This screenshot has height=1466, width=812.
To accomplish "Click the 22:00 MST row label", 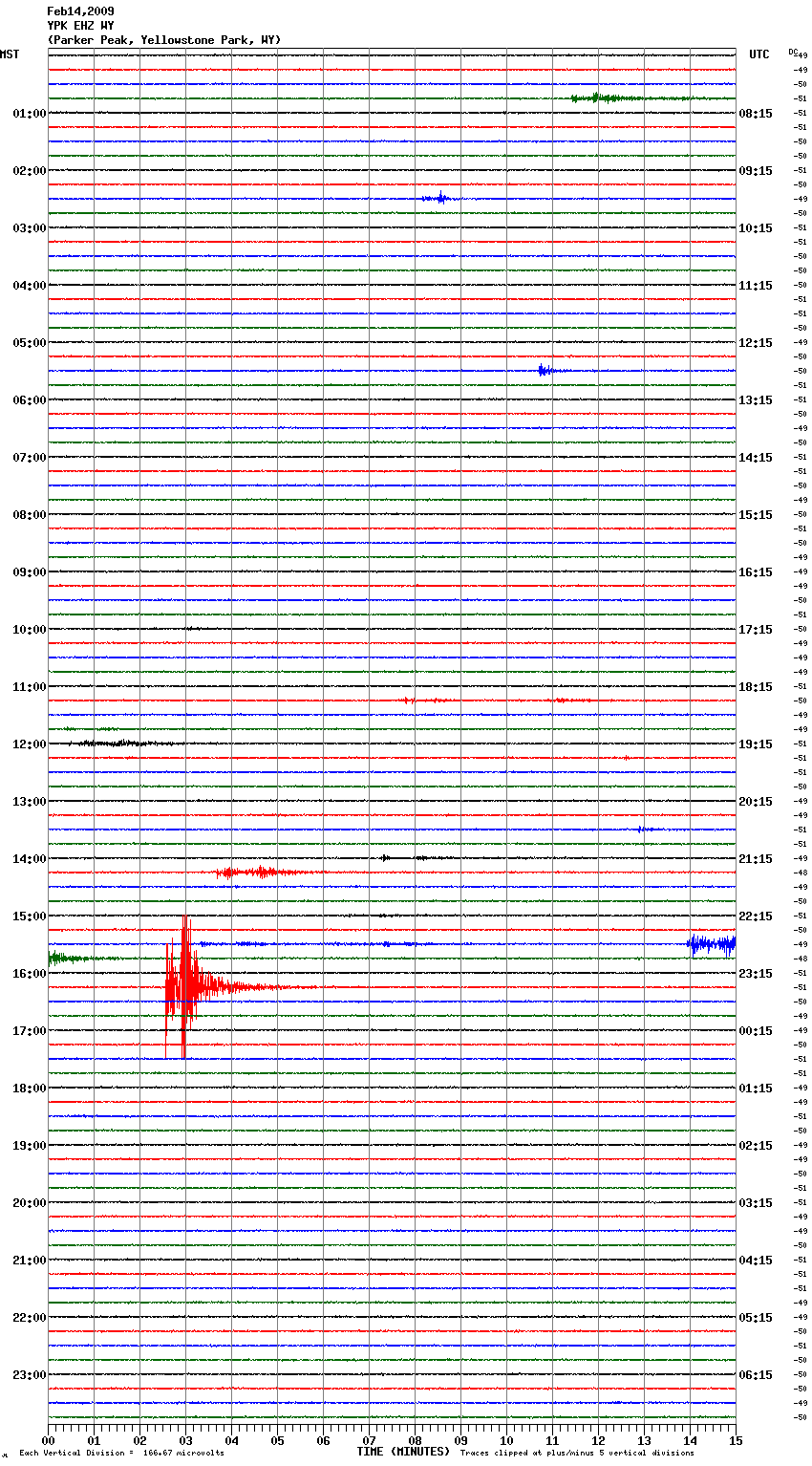I will [29, 1318].
